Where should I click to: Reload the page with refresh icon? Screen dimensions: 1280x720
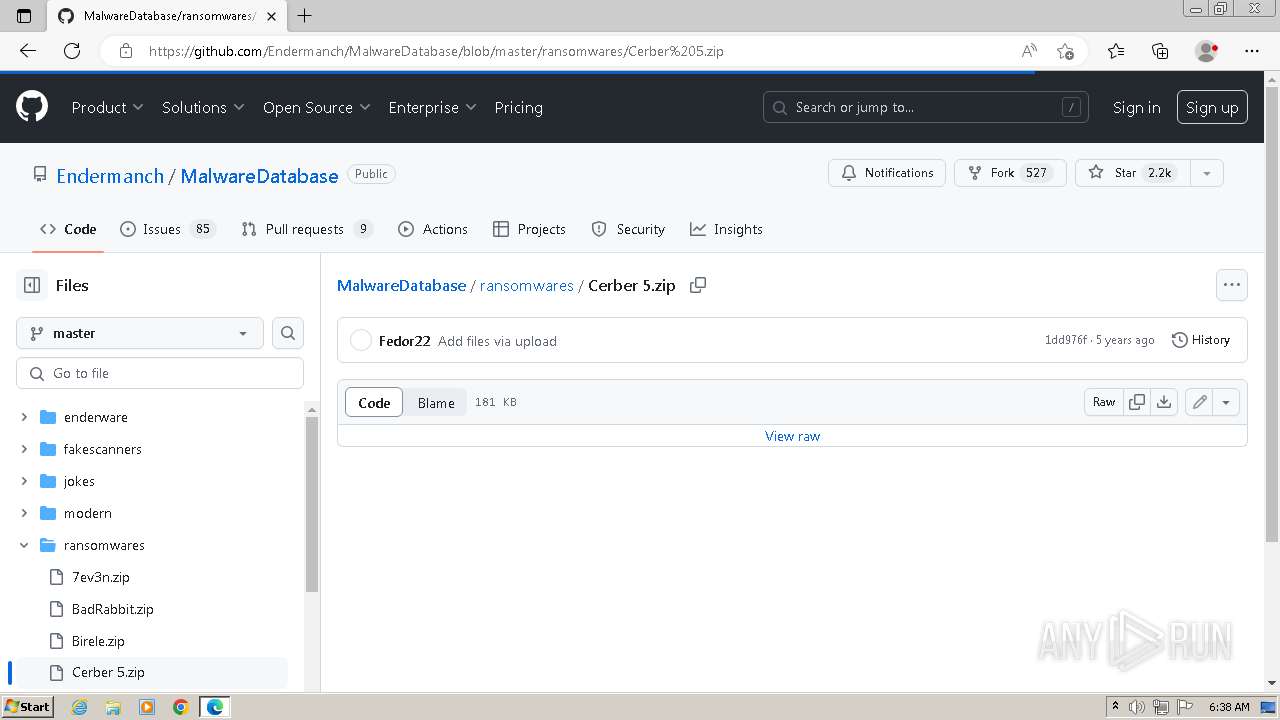[72, 51]
